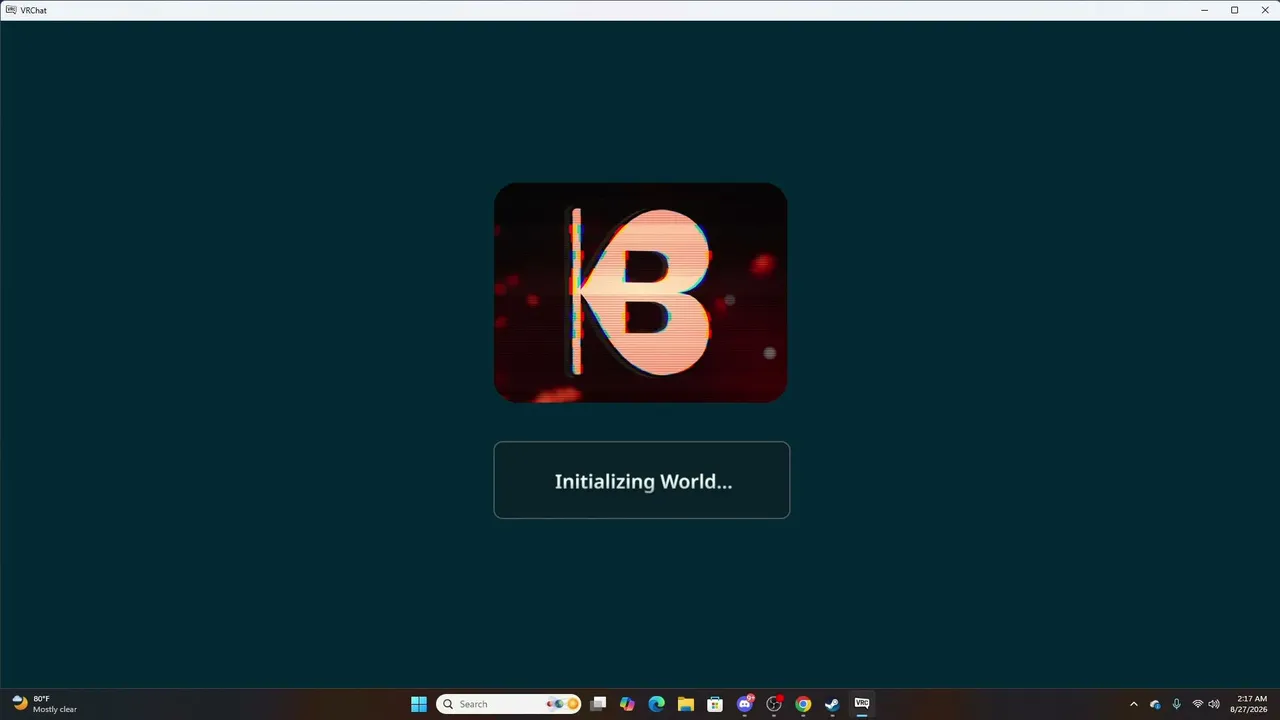Show hidden system tray icons

(x=1134, y=704)
